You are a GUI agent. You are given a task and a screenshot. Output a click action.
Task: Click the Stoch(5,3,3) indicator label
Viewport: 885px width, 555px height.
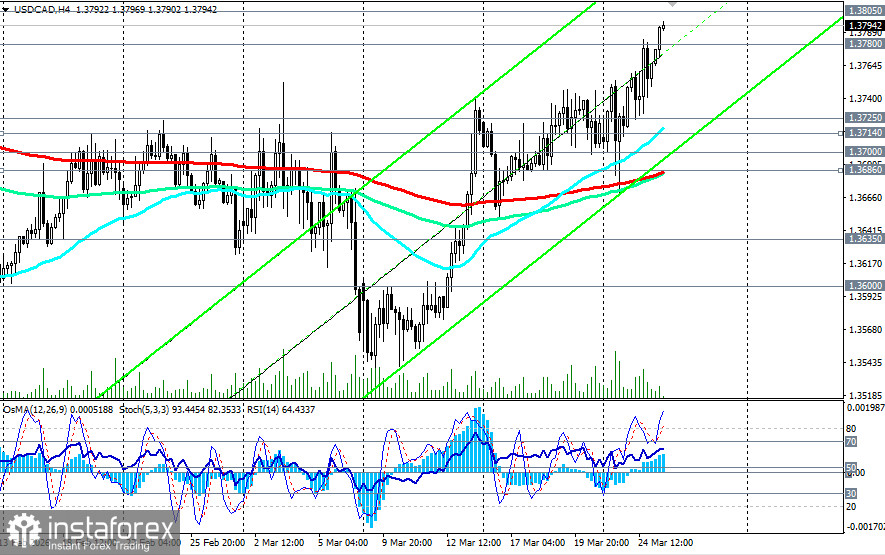pos(180,409)
